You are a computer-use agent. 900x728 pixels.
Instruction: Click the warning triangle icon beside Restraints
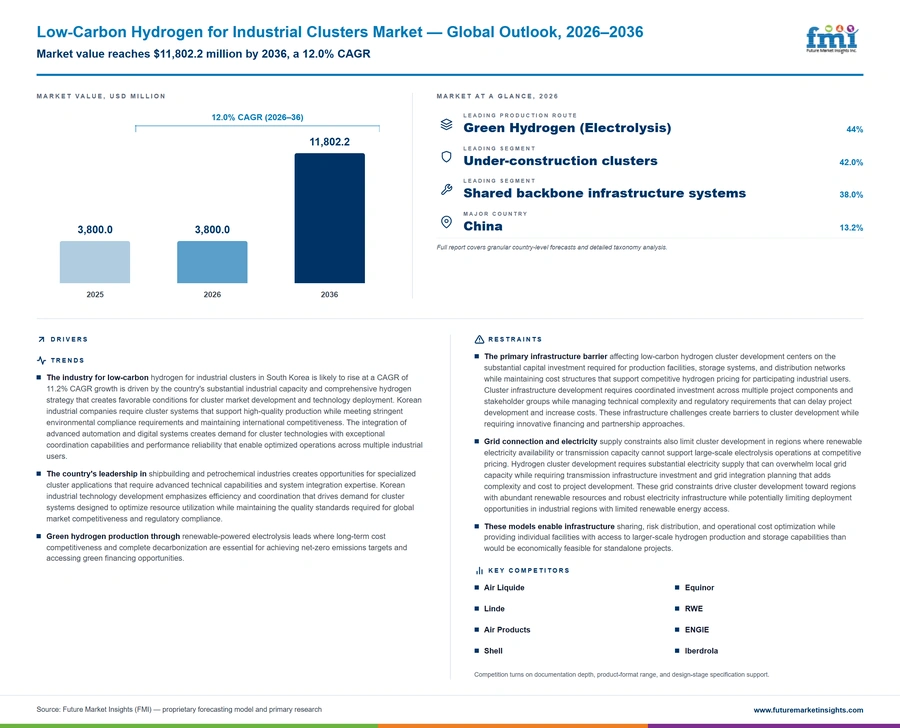[479, 339]
